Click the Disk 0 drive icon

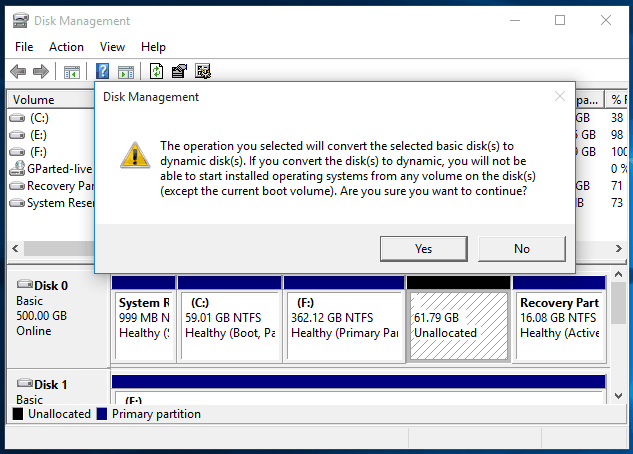25,285
